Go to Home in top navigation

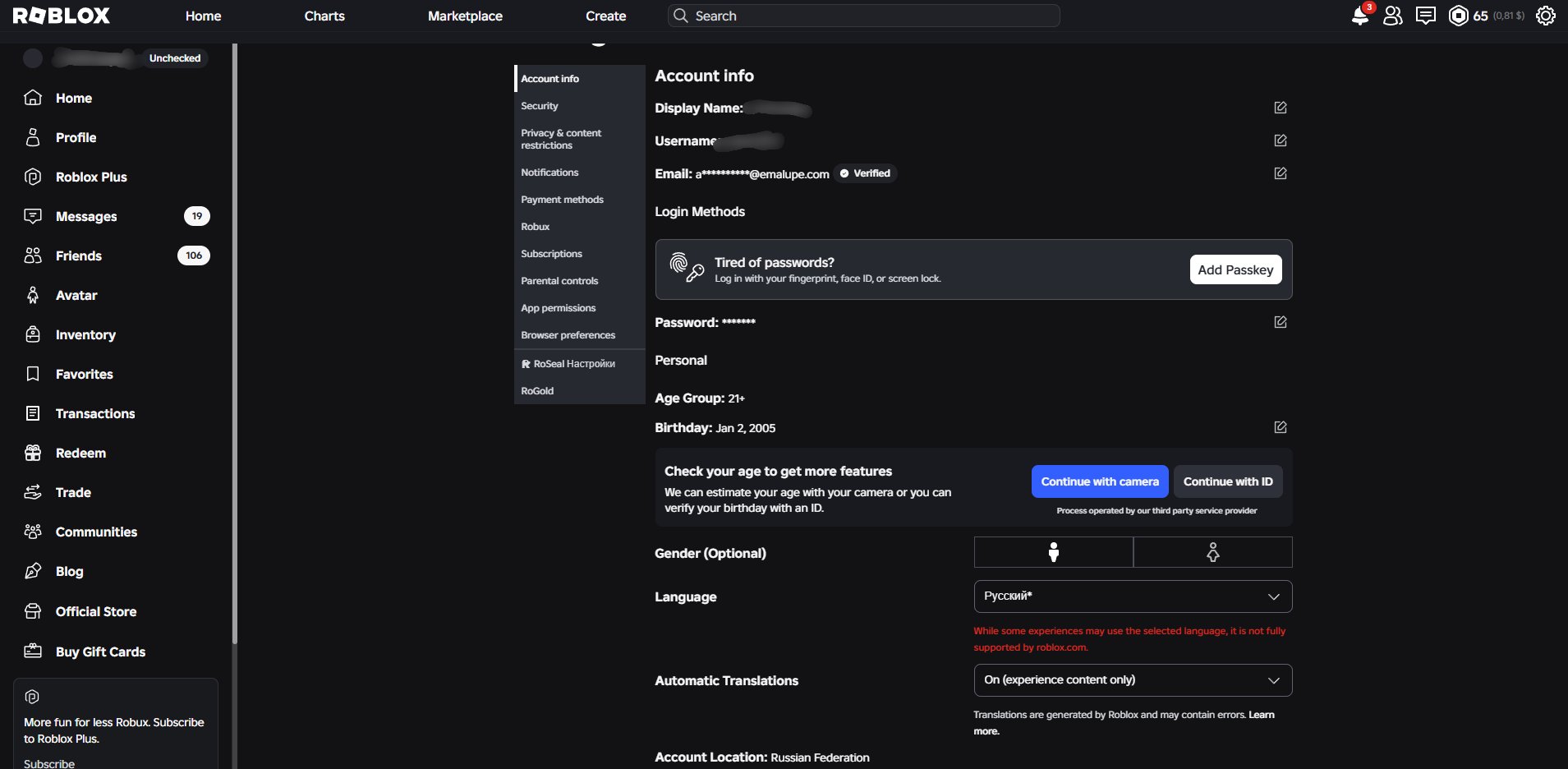(x=203, y=16)
